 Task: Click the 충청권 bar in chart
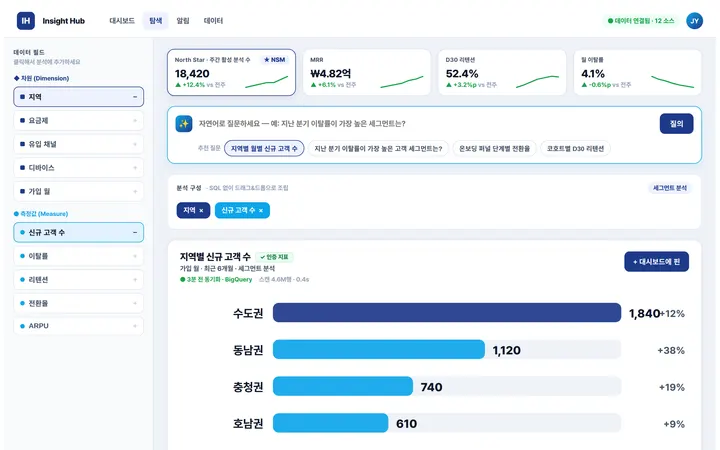point(343,386)
